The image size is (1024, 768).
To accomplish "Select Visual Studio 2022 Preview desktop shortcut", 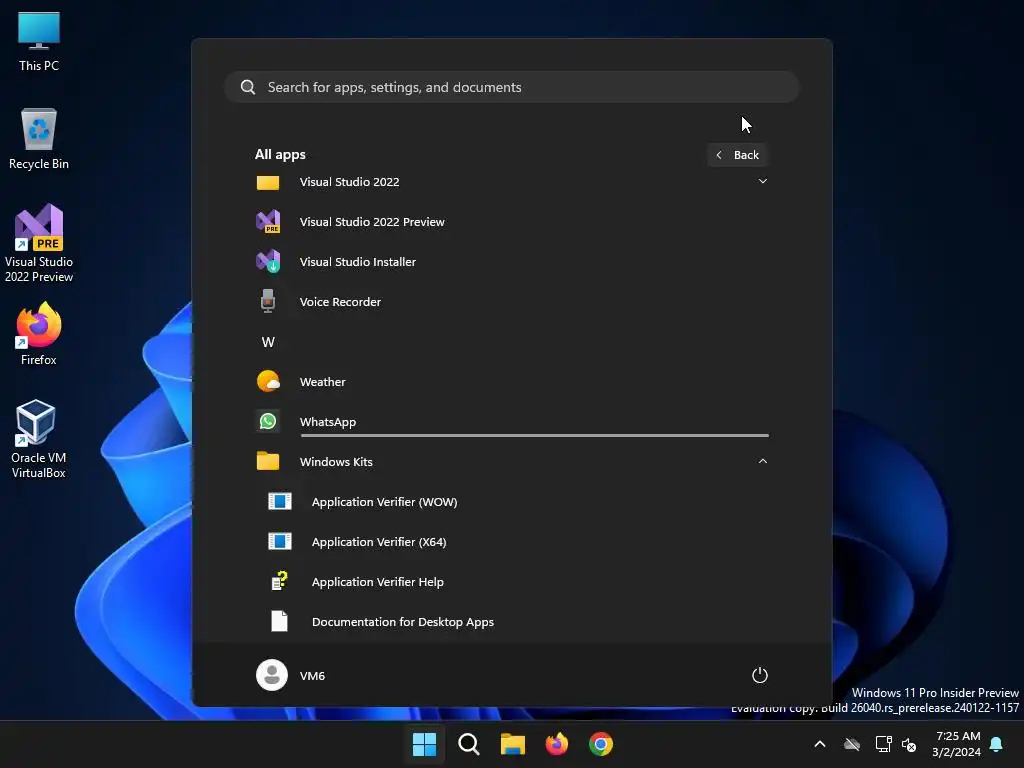I will pos(39,244).
